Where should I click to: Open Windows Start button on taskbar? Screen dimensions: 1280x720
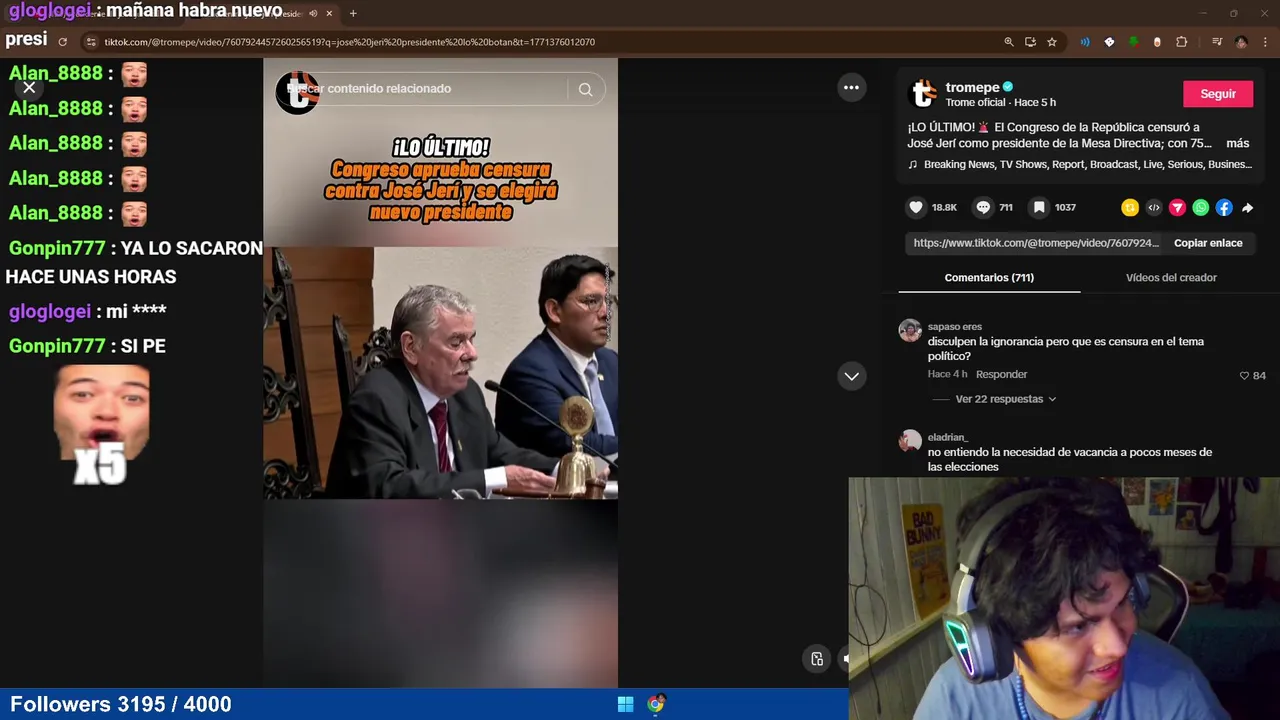pos(625,704)
